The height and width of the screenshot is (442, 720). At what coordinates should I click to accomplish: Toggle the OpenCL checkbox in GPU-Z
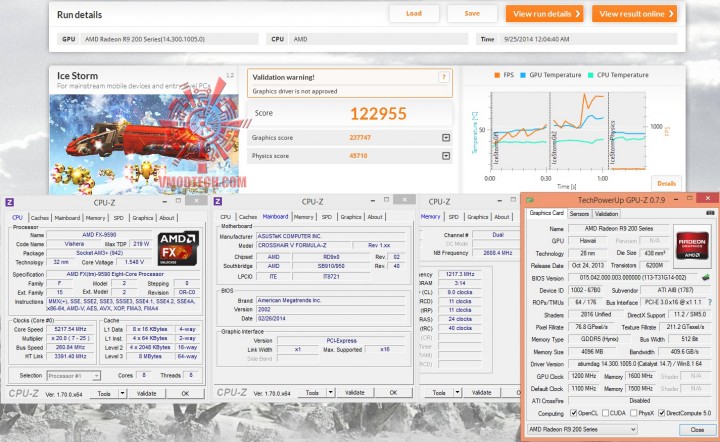pos(573,413)
